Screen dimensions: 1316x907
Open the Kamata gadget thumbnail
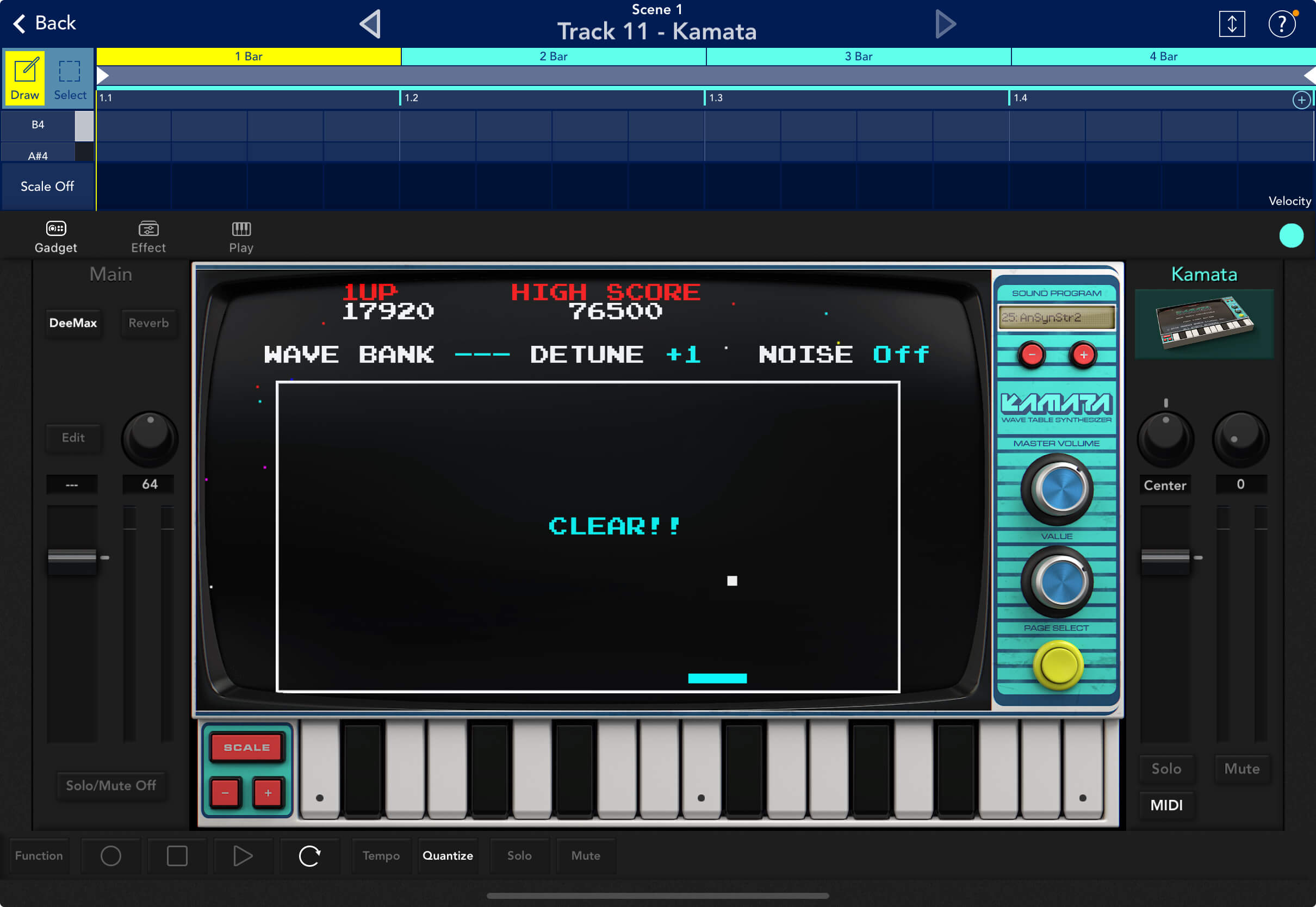click(x=1203, y=324)
